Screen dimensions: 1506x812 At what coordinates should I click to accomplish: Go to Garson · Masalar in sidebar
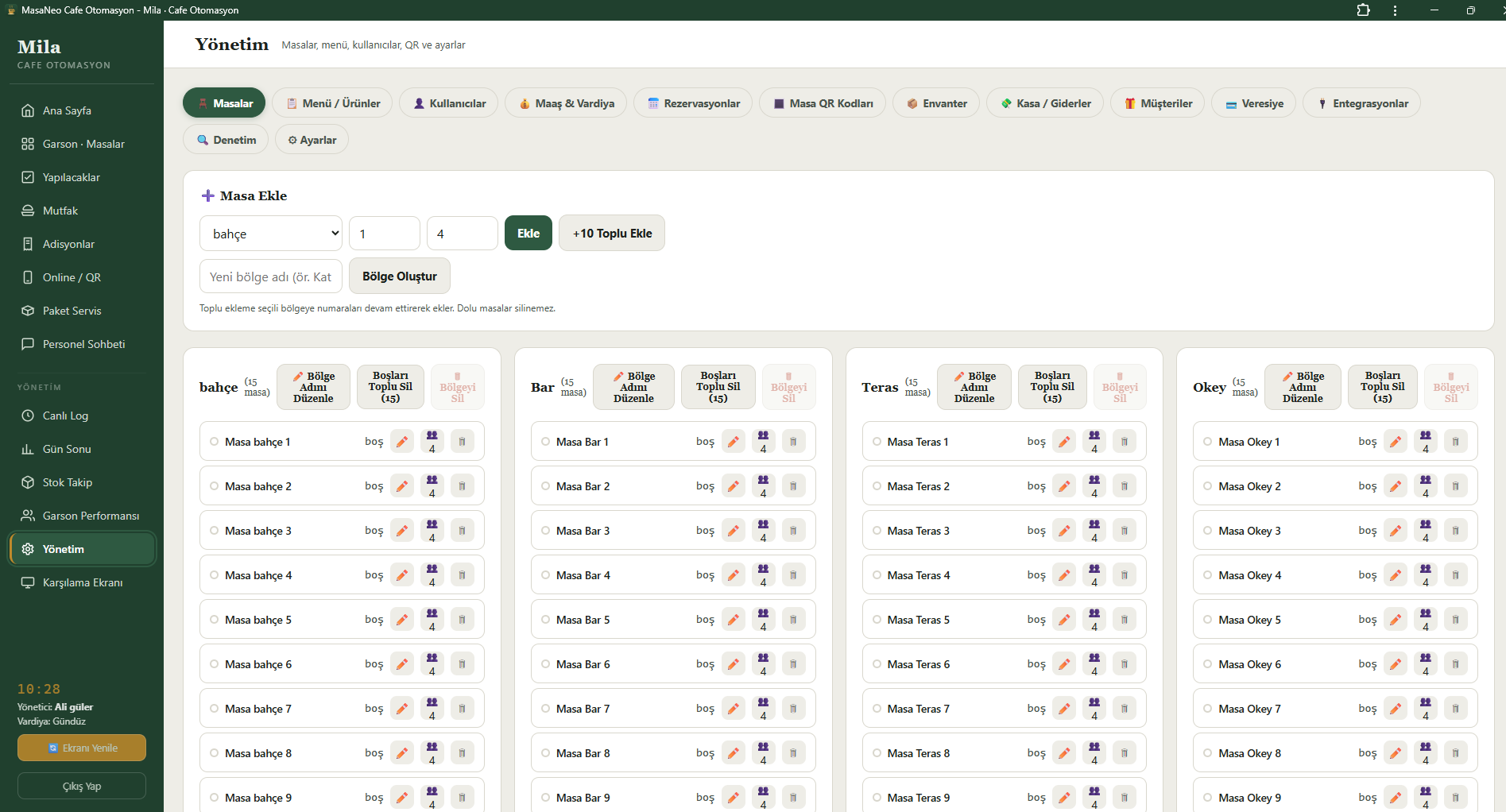click(x=82, y=144)
